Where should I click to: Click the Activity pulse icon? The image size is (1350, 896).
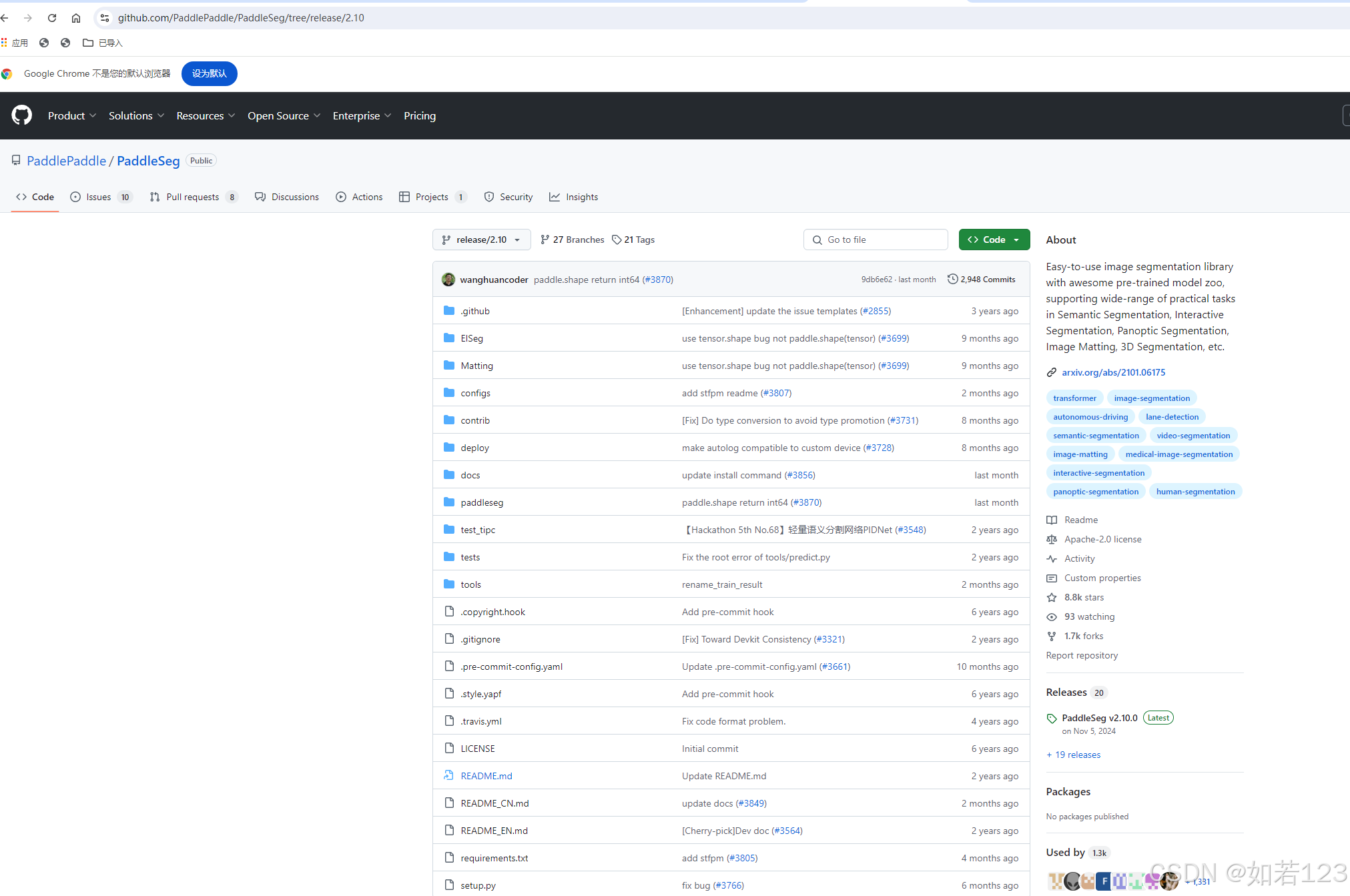point(1052,558)
